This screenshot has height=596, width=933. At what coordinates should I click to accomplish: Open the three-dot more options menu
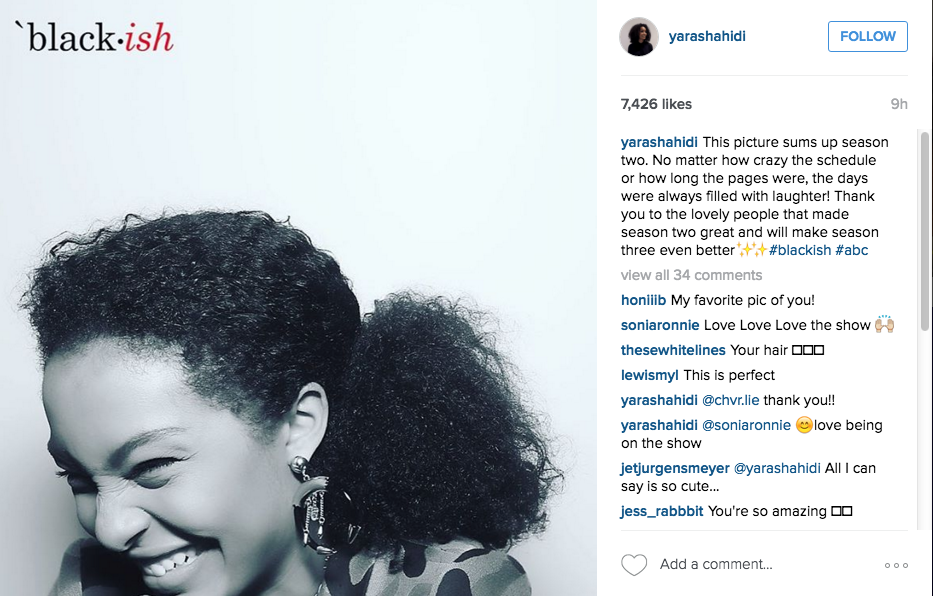896,565
